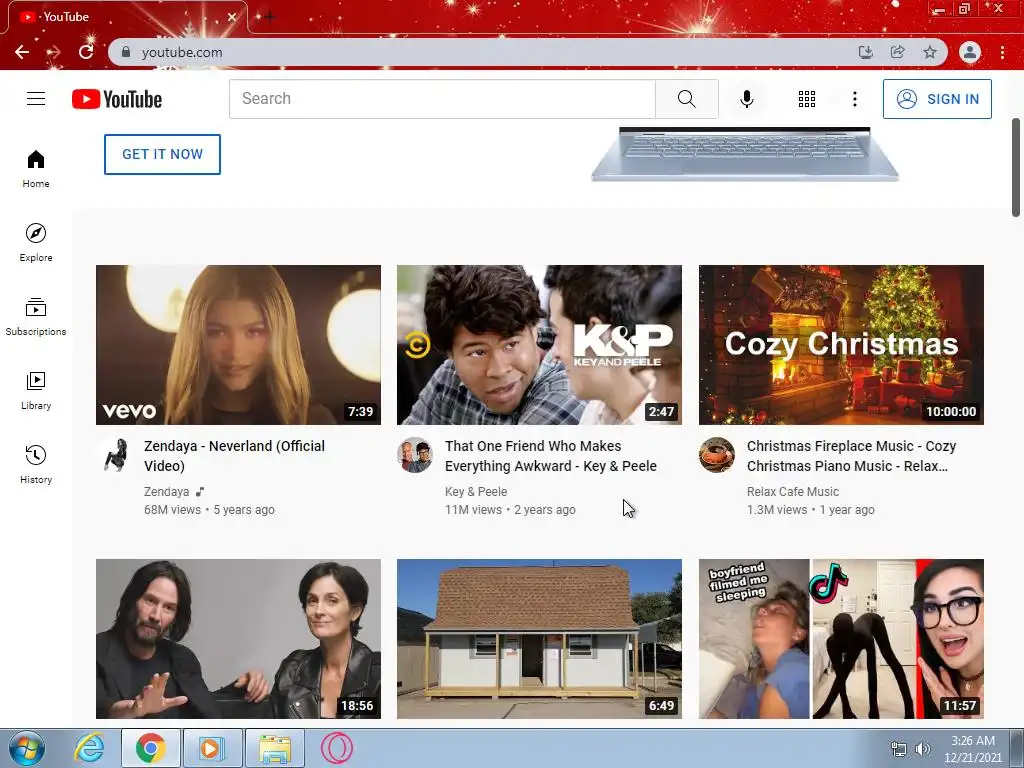Click the volume speaker tray icon
Image resolution: width=1024 pixels, height=768 pixels.
[x=923, y=749]
